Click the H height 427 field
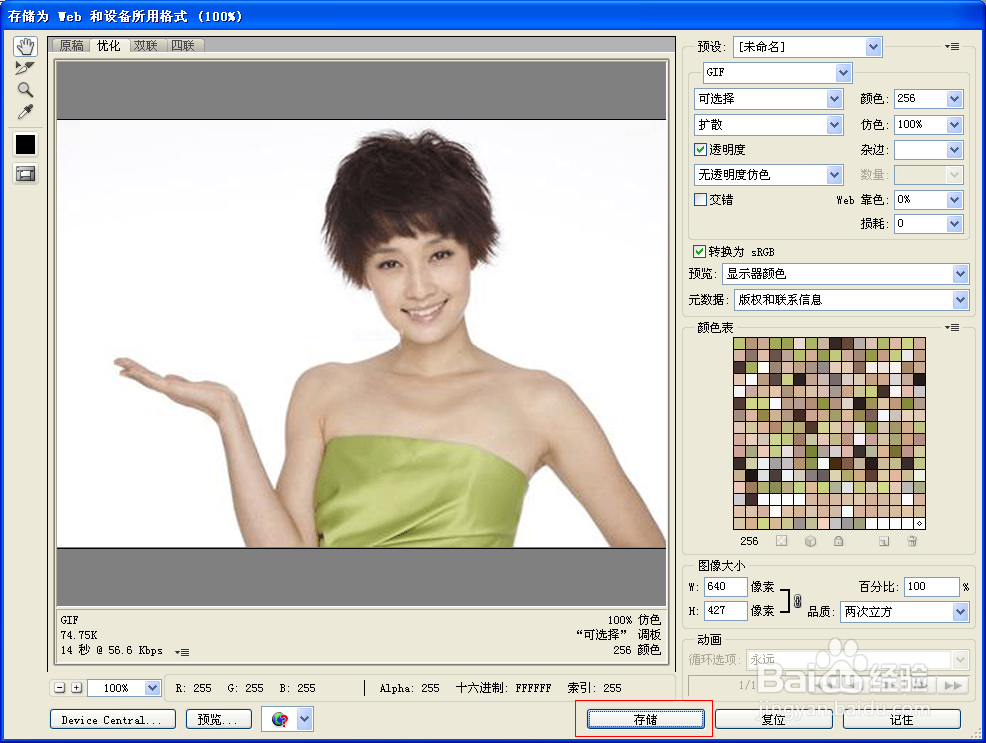This screenshot has height=743, width=986. pyautogui.click(x=725, y=610)
